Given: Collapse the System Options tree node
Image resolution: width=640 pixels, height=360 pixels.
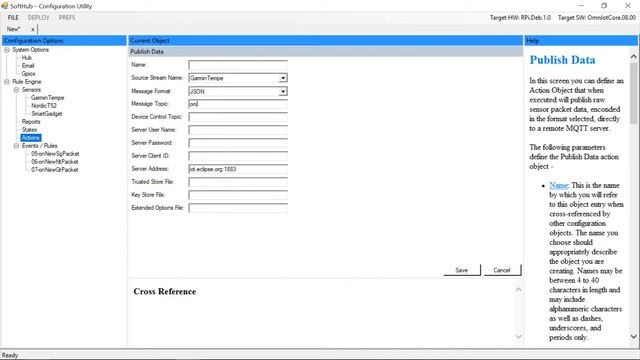Looking at the screenshot, I should (x=7, y=50).
